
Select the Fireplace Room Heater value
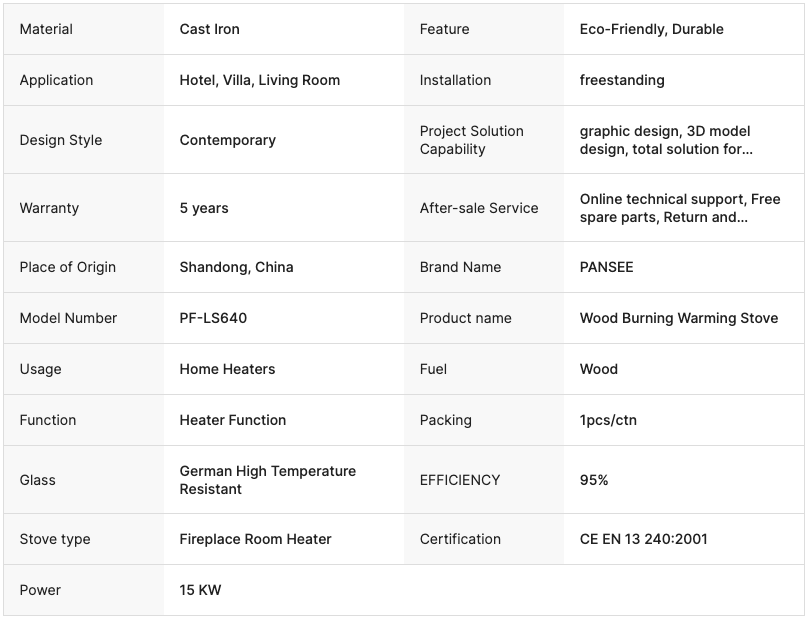point(255,539)
